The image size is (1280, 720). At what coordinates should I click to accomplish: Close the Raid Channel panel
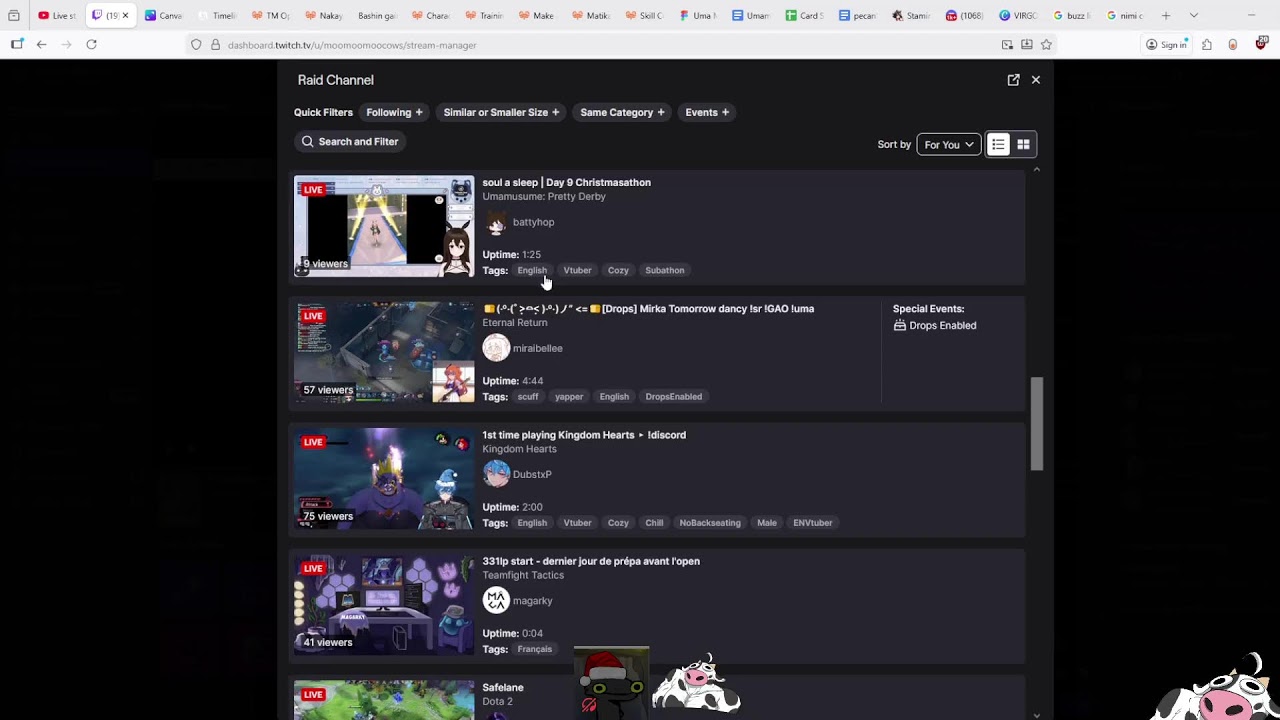1036,80
